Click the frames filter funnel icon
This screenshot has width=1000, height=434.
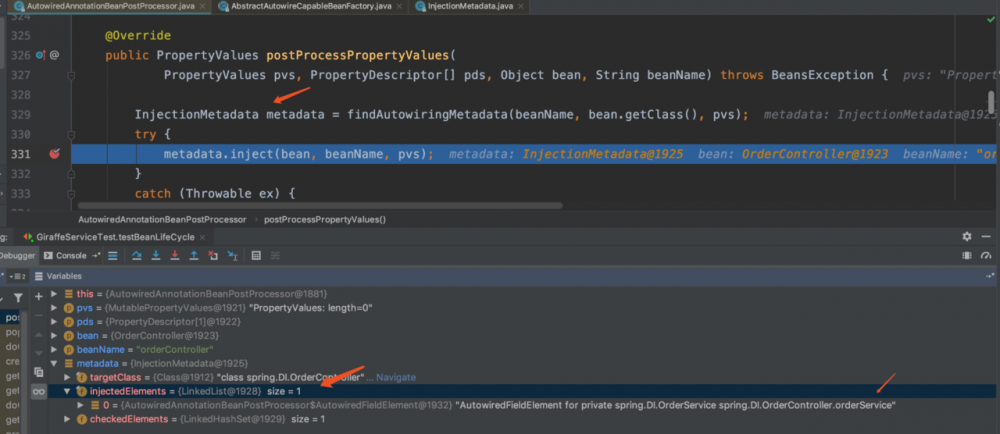pyautogui.click(x=18, y=298)
